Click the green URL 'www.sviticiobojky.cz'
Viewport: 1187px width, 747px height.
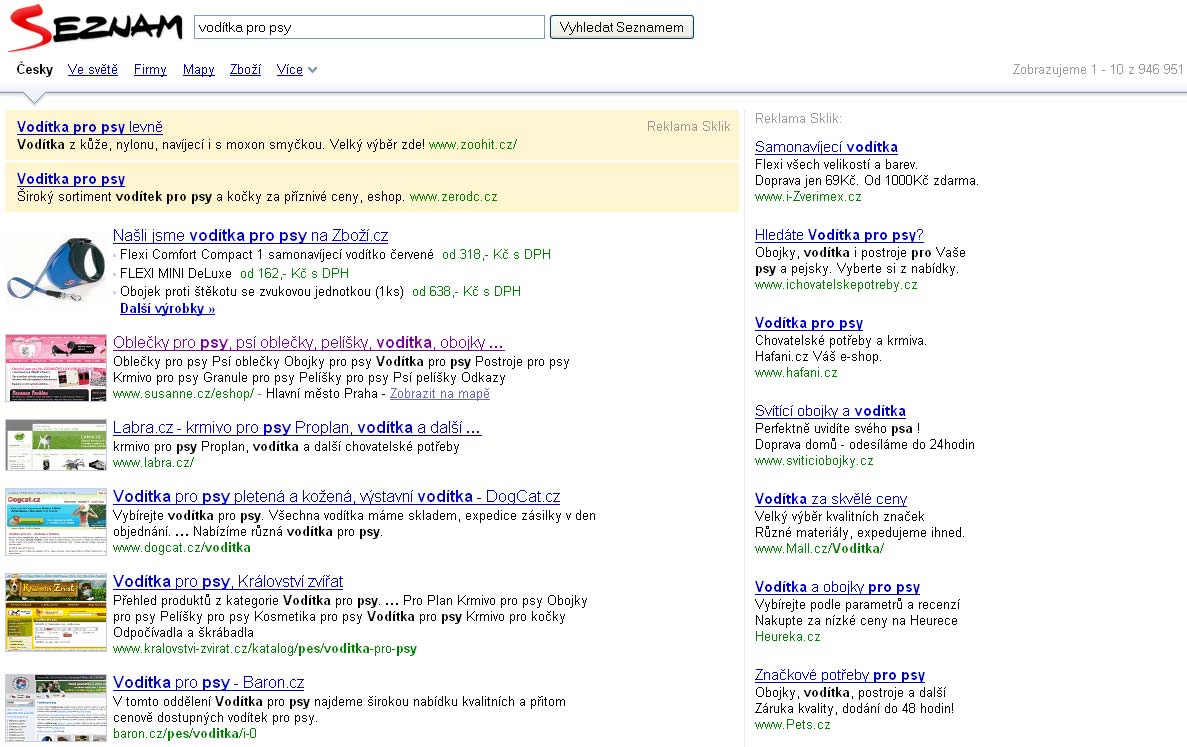click(x=814, y=461)
